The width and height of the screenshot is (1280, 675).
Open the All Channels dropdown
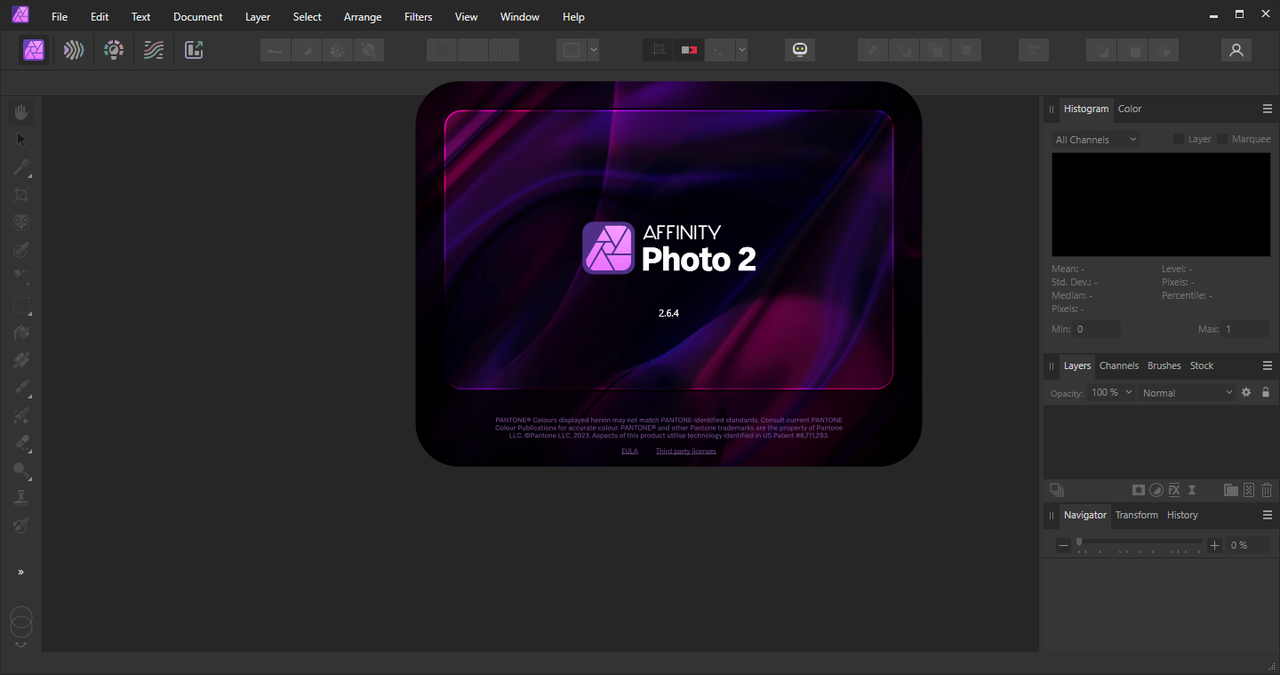[1096, 140]
